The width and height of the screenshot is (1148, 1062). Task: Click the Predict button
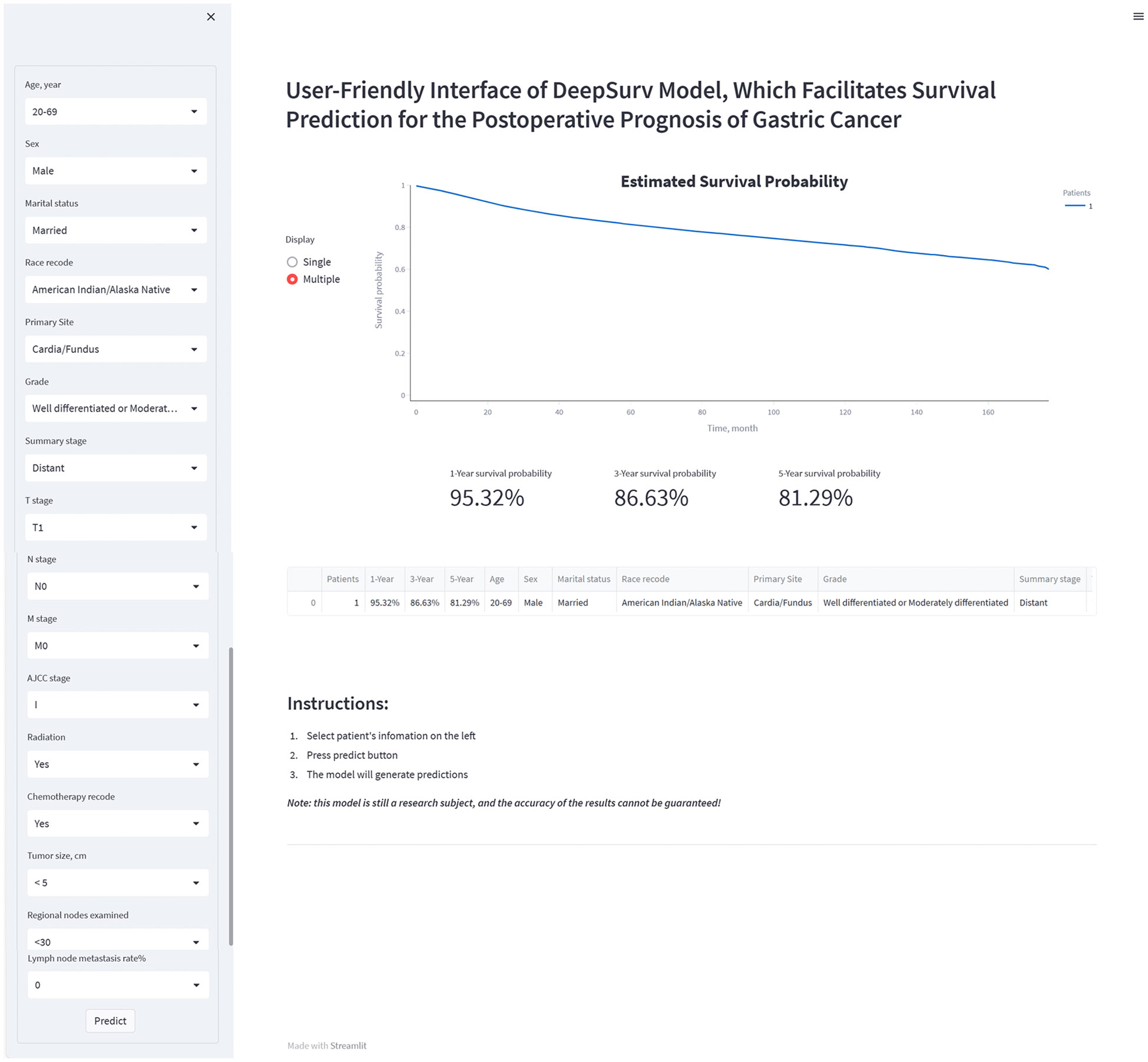110,1021
